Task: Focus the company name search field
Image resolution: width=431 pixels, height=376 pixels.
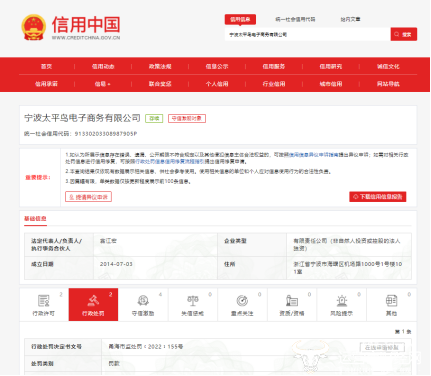Action: (307, 34)
